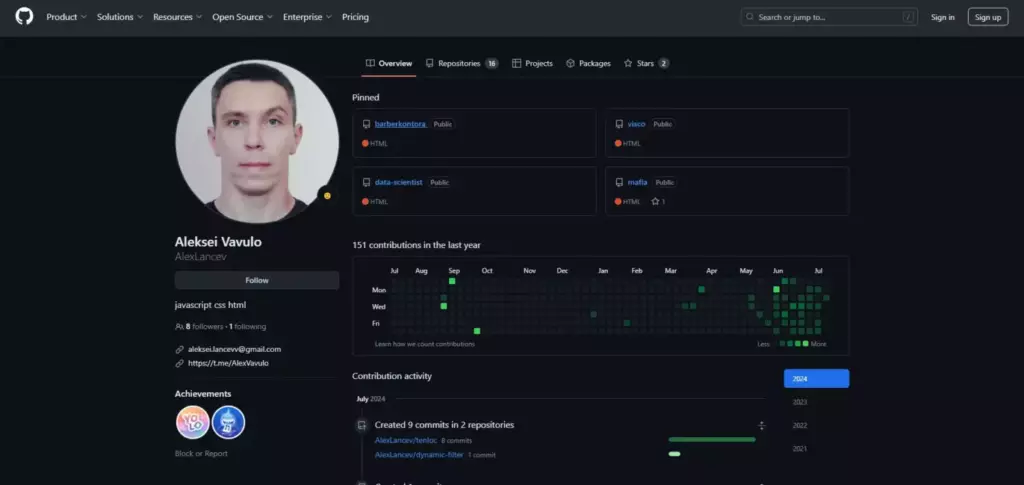The height and width of the screenshot is (485, 1024).
Task: Click the '151 contributions in the last year' text
Action: point(417,245)
